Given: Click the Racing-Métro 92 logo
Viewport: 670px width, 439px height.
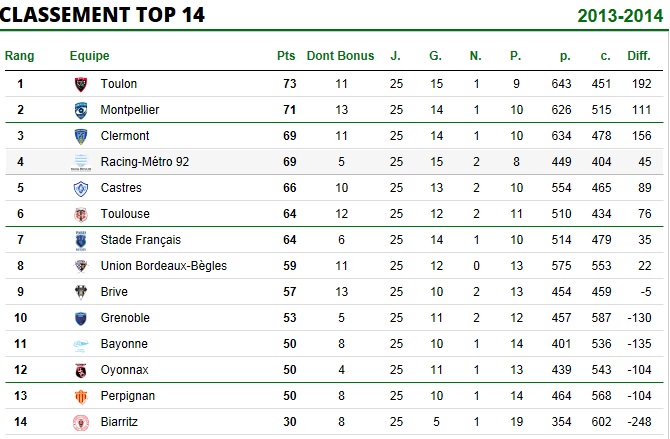Looking at the screenshot, I should click(x=81, y=162).
